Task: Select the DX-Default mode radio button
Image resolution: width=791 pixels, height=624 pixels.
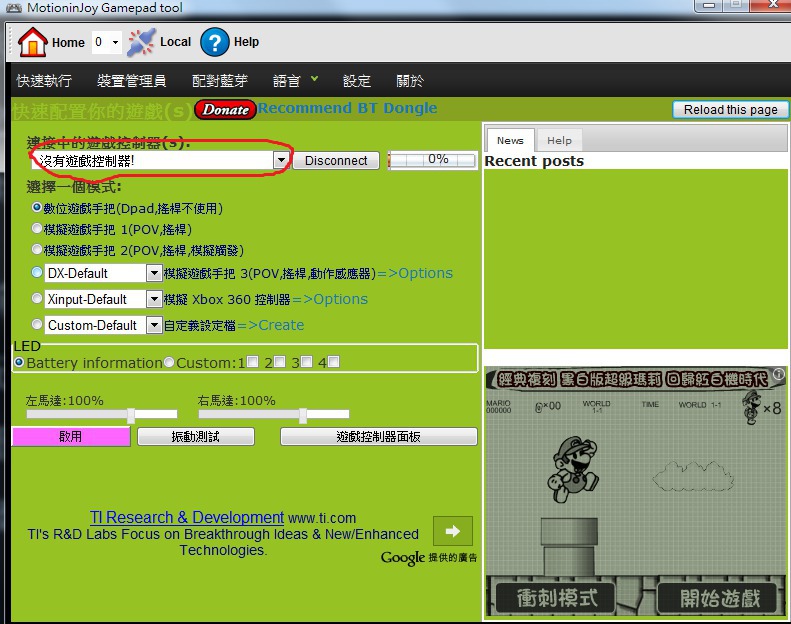Action: coord(36,272)
